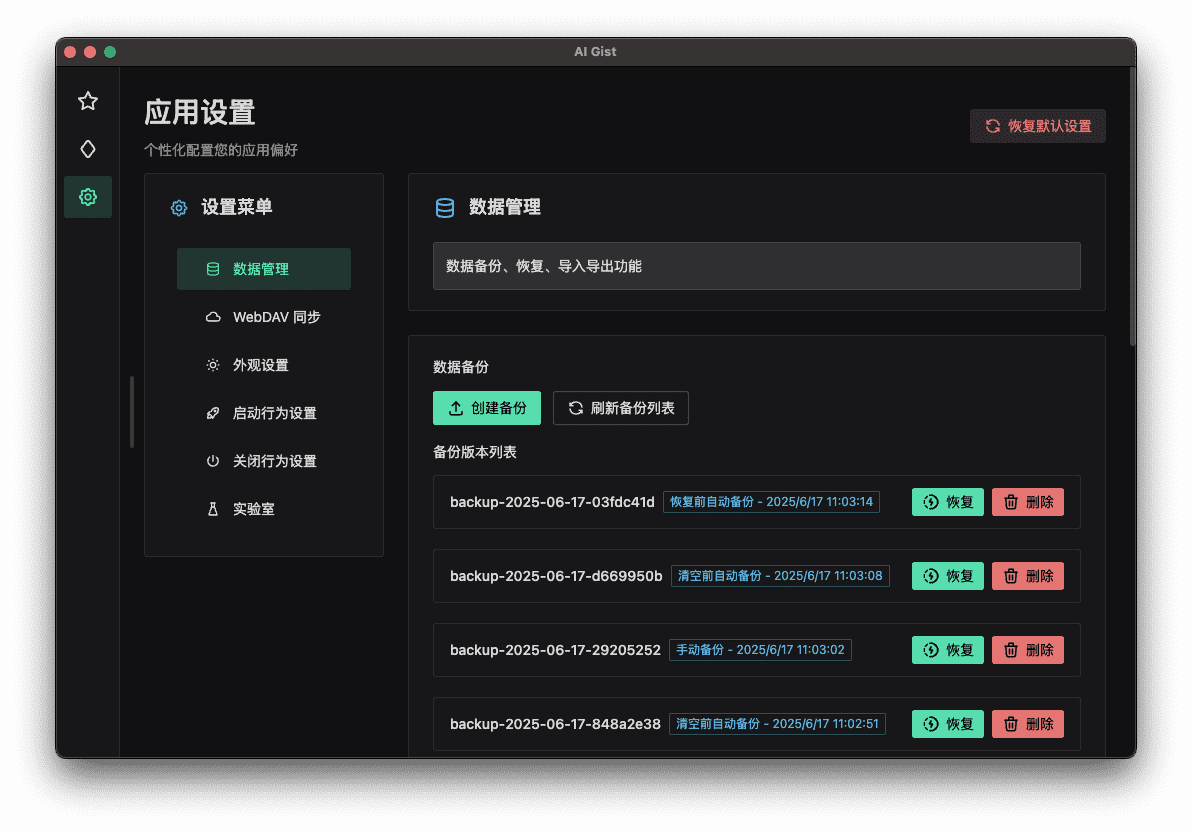Click the tag 清空前自动备份 - 2025/6/17 11:03:08
This screenshot has width=1192, height=832.
[x=780, y=576]
